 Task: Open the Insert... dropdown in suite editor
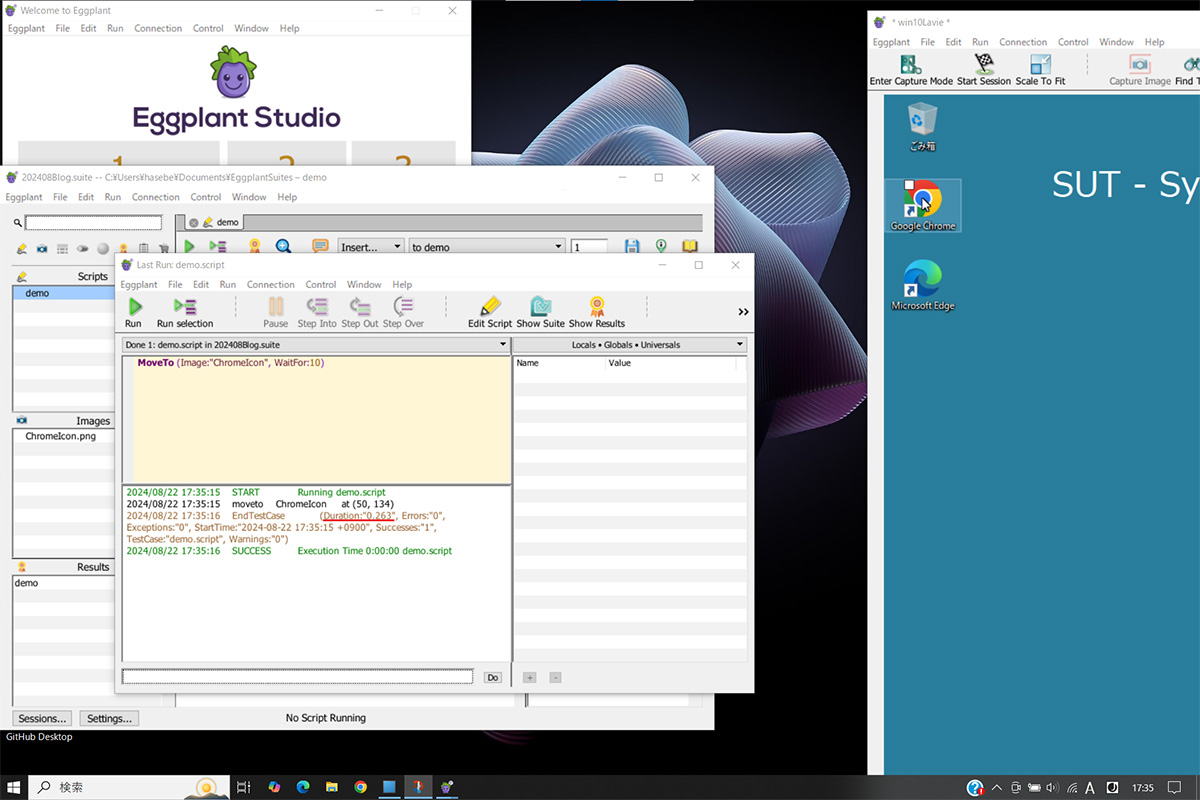tap(371, 247)
